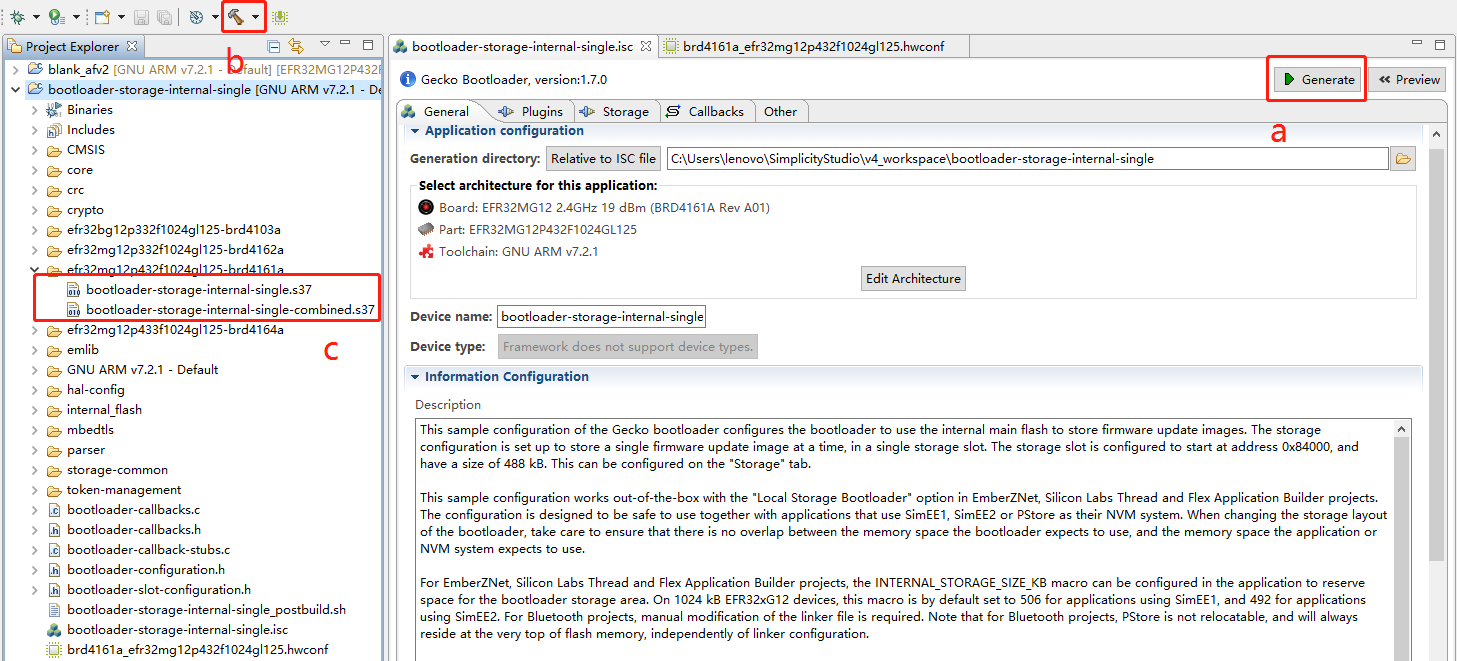Click the Save All icon

click(x=164, y=17)
